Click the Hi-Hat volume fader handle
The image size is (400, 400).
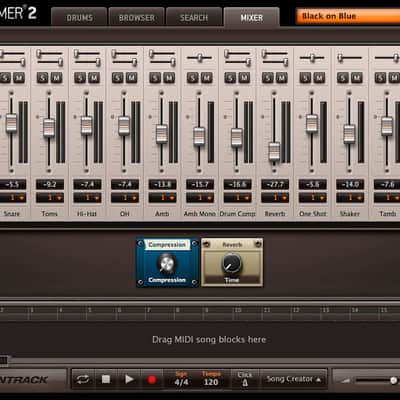click(86, 125)
